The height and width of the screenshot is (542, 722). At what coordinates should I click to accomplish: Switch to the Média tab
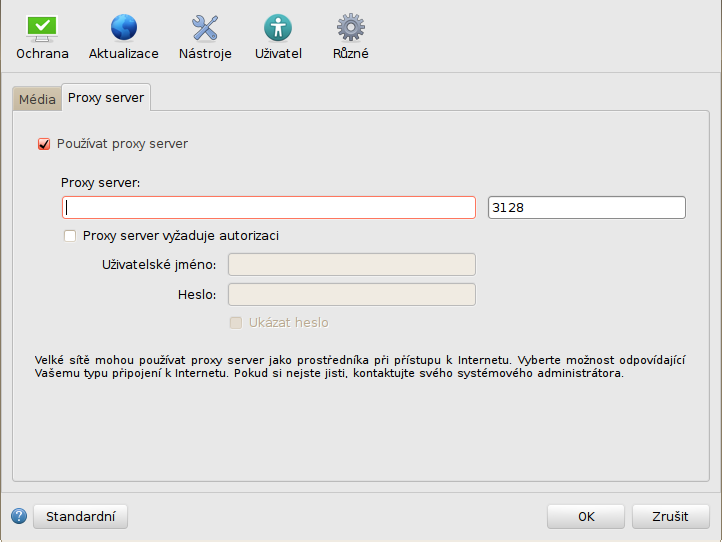[x=37, y=99]
